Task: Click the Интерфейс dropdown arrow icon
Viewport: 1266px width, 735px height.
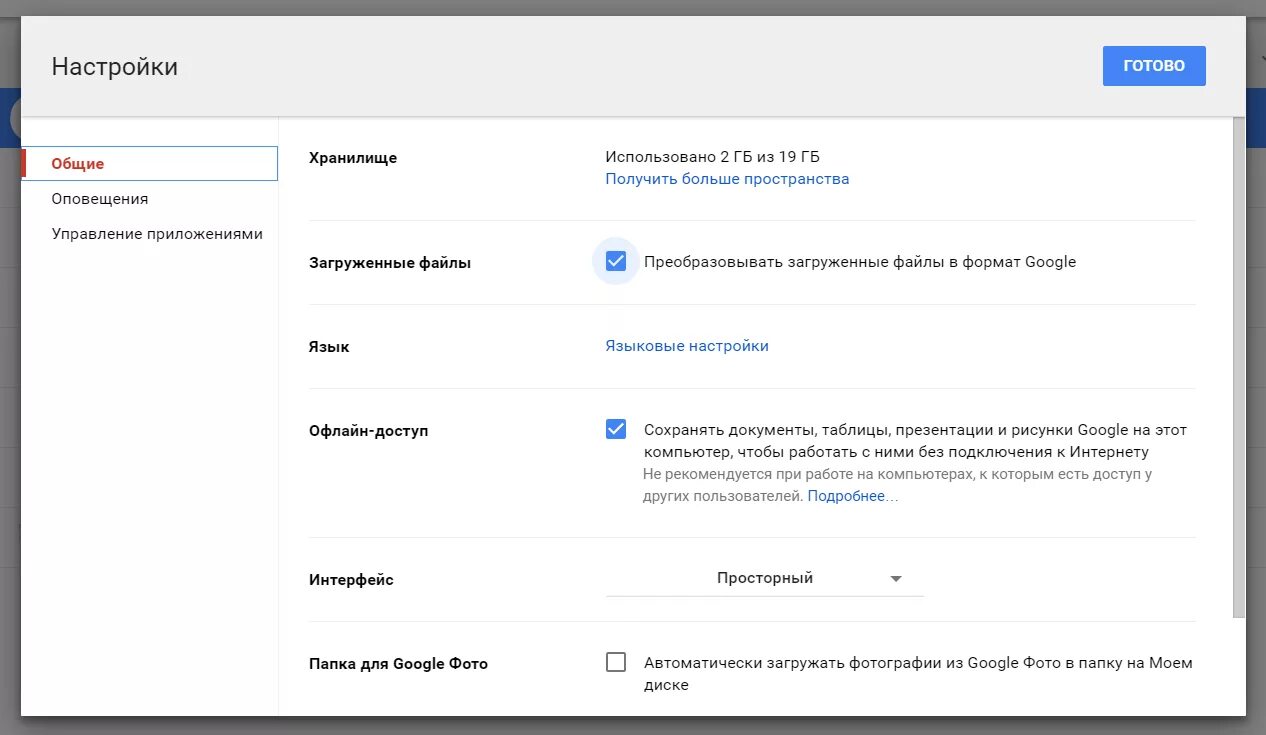Action: tap(896, 579)
